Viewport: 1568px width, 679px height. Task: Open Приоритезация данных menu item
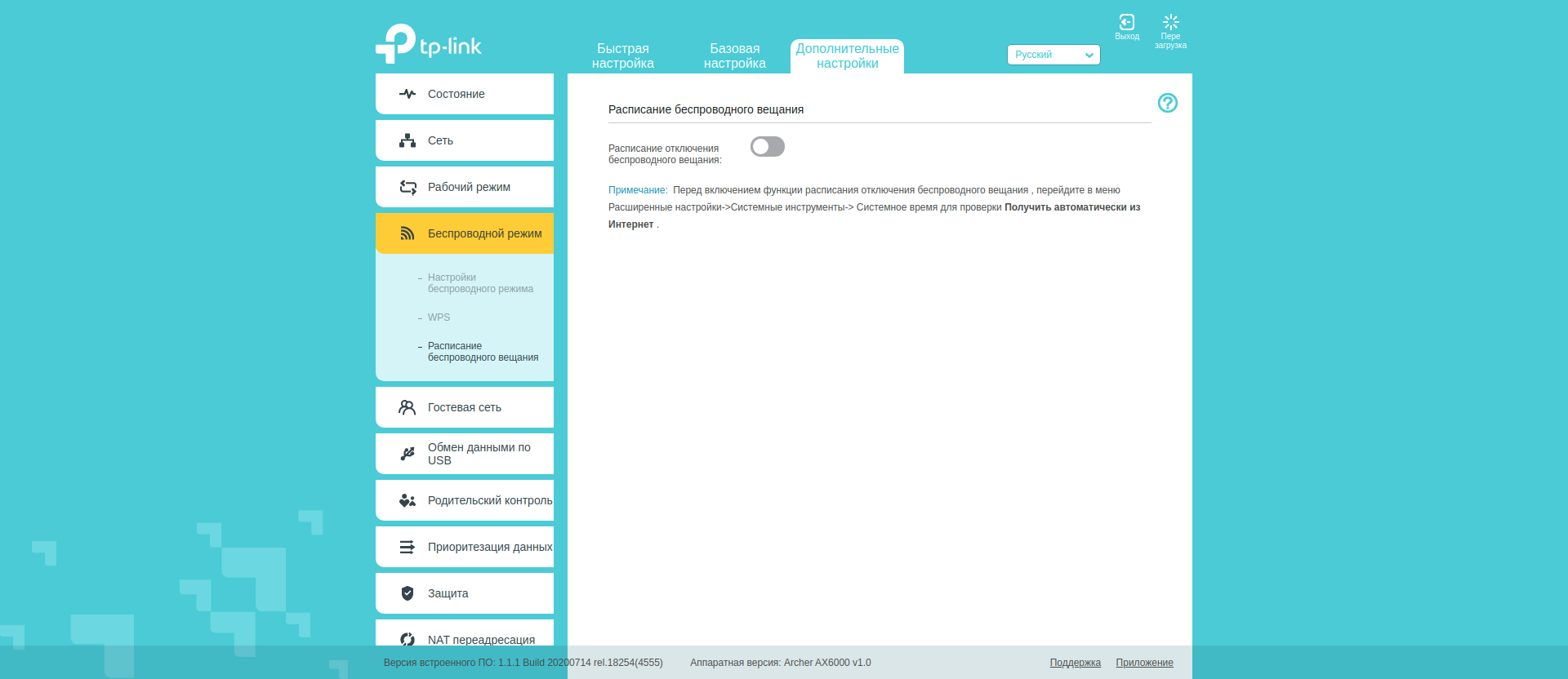[489, 547]
